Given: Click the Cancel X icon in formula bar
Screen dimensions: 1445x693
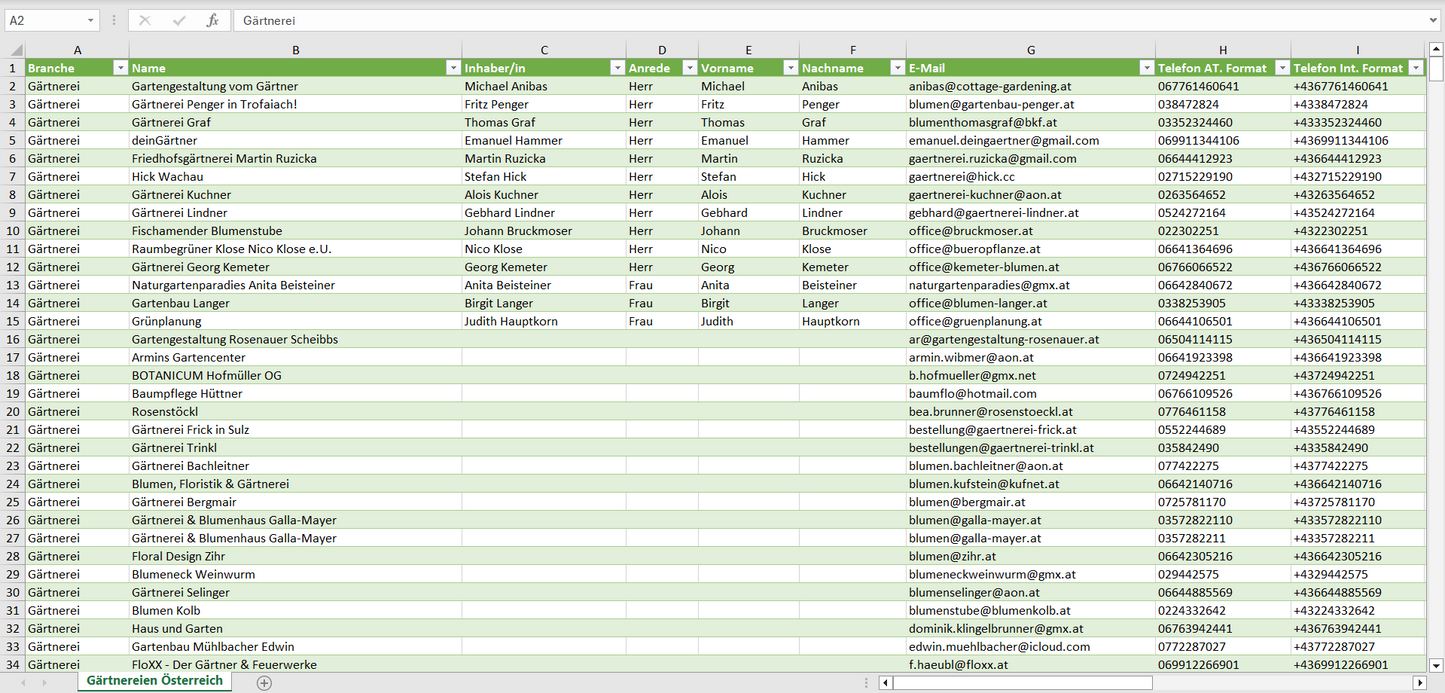Looking at the screenshot, I should pos(145,20).
